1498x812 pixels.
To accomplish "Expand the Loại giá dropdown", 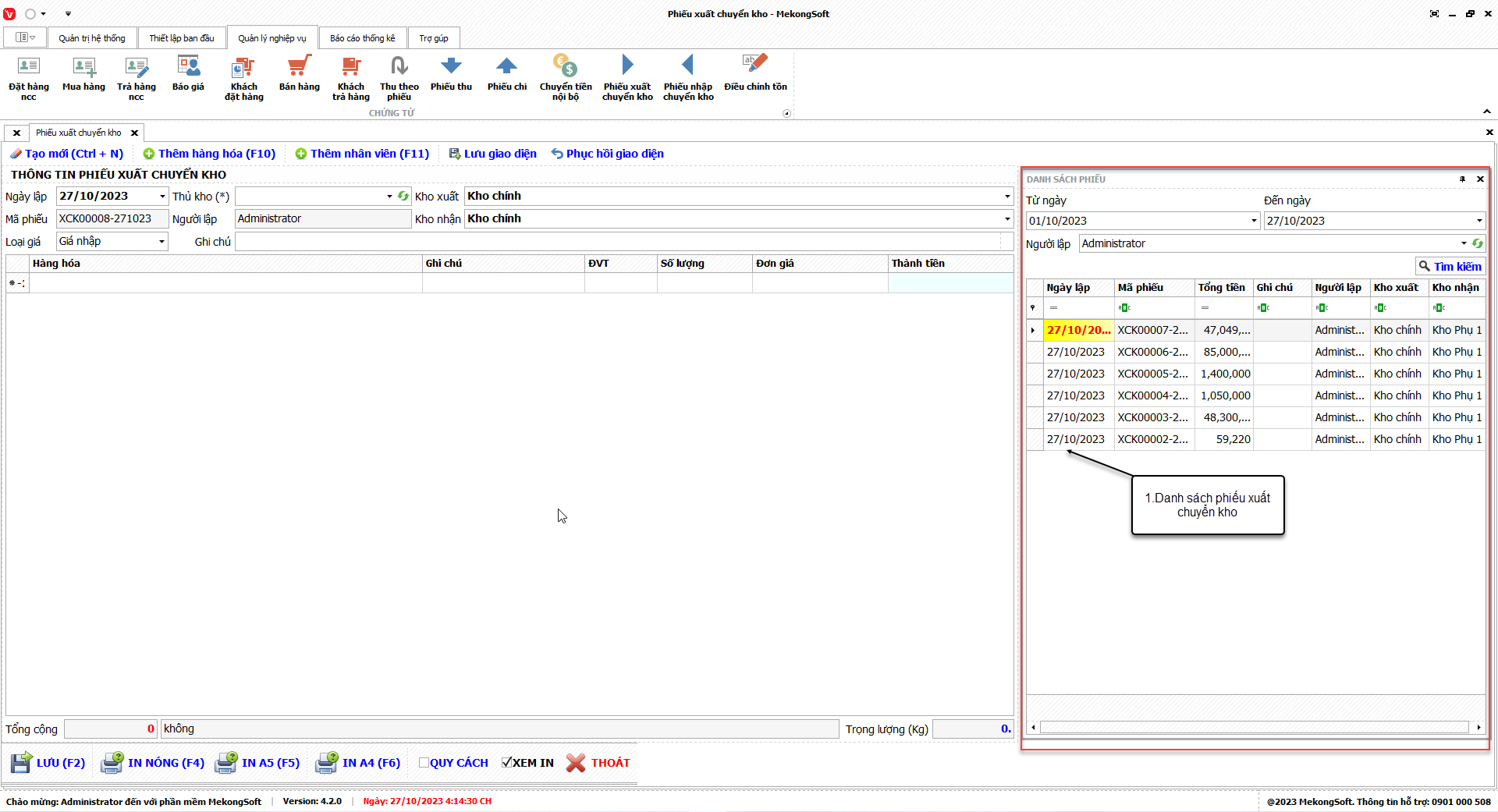I will point(162,242).
